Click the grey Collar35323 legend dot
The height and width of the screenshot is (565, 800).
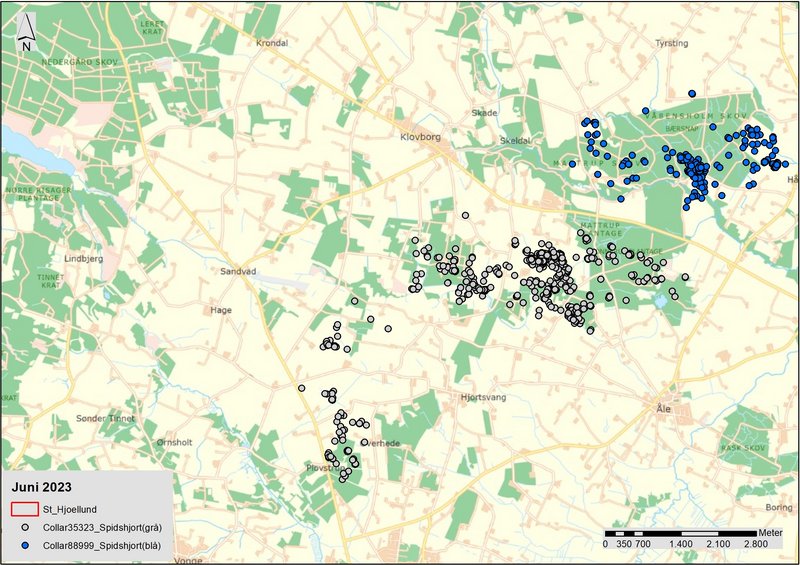[x=24, y=526]
